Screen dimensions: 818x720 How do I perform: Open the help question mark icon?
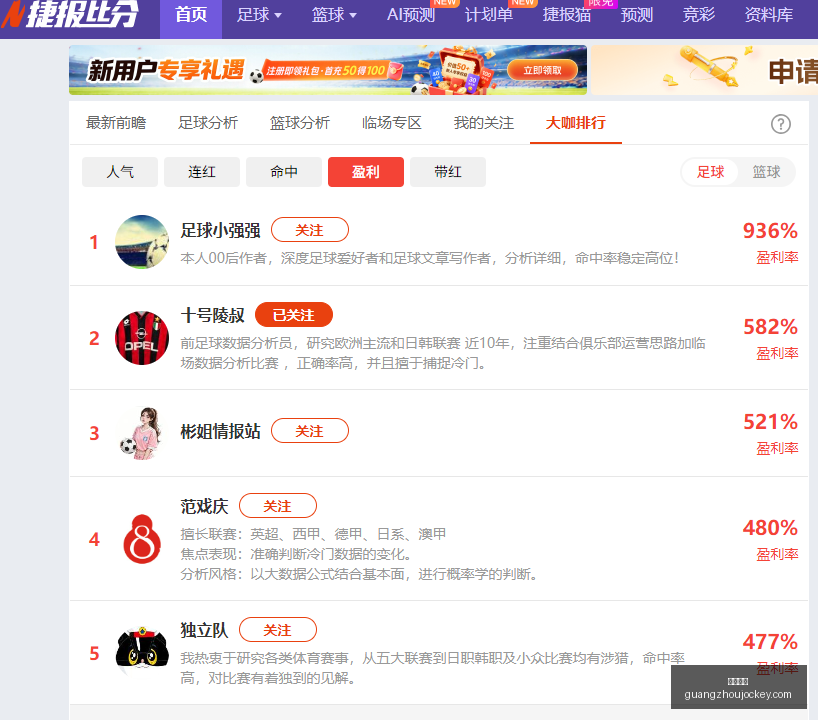(780, 124)
